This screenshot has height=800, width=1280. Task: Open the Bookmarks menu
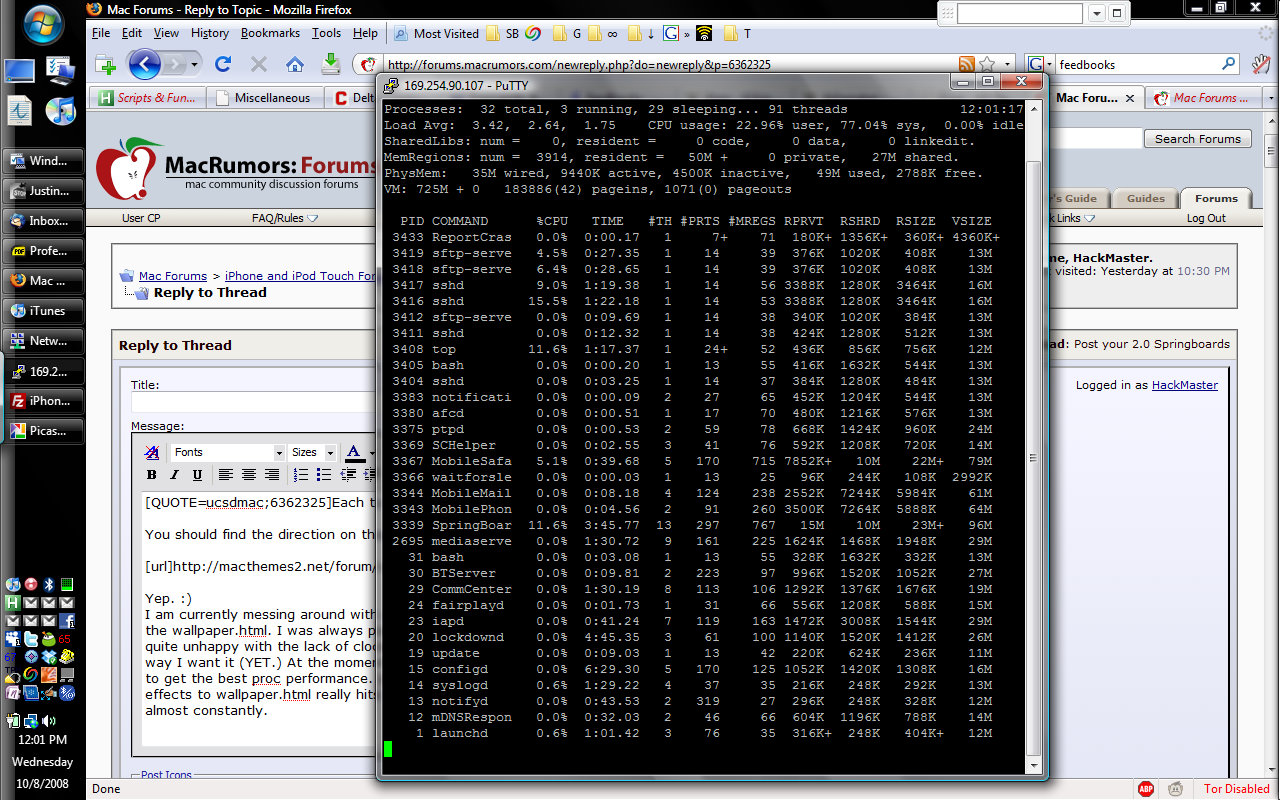(270, 33)
